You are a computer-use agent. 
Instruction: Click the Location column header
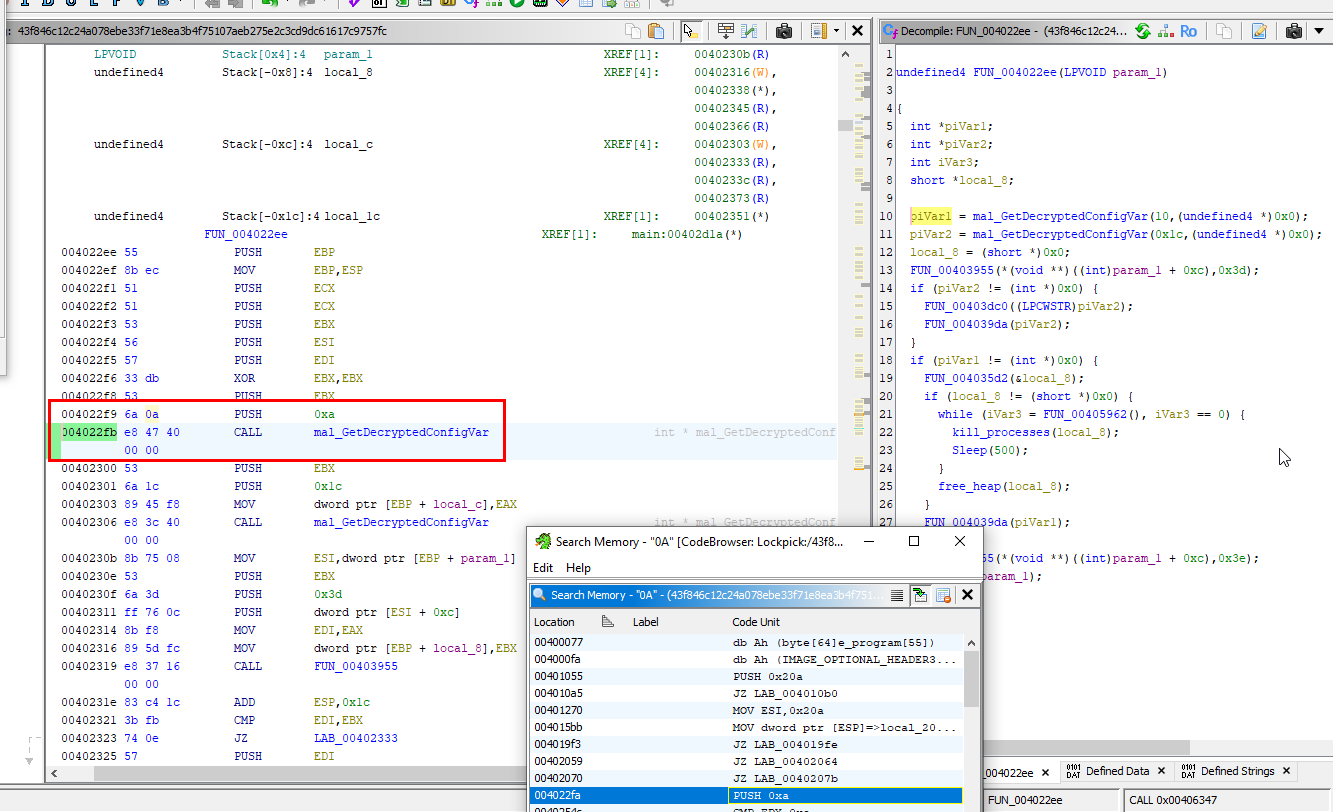pos(554,622)
